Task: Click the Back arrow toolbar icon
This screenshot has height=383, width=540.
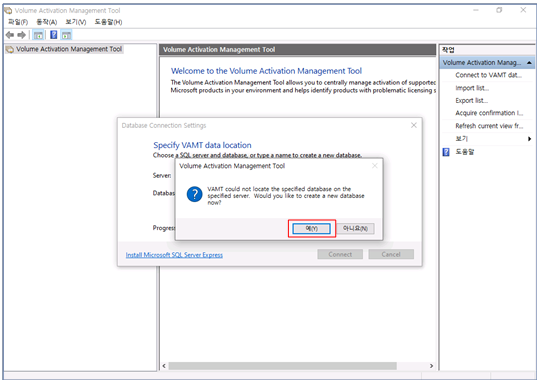Action: click(x=10, y=35)
